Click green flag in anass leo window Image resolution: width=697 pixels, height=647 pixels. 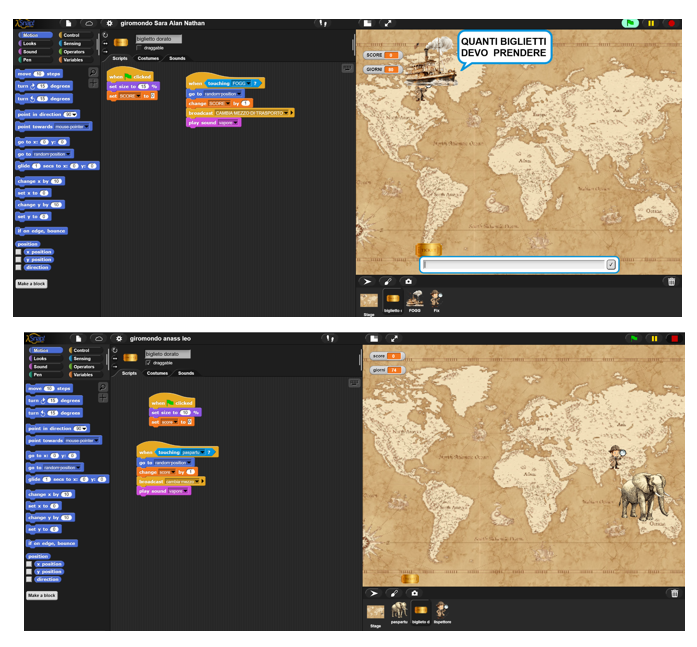pos(634,339)
